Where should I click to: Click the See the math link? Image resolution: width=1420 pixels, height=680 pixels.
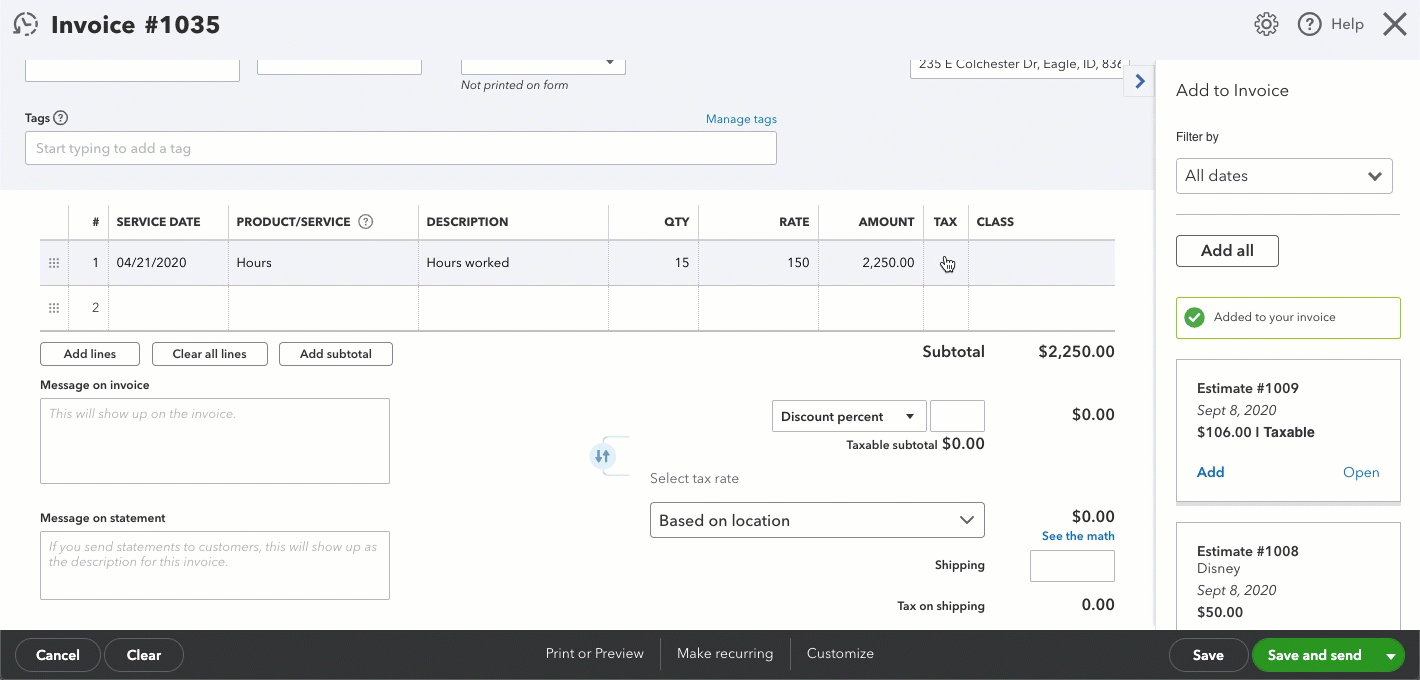tap(1078, 536)
